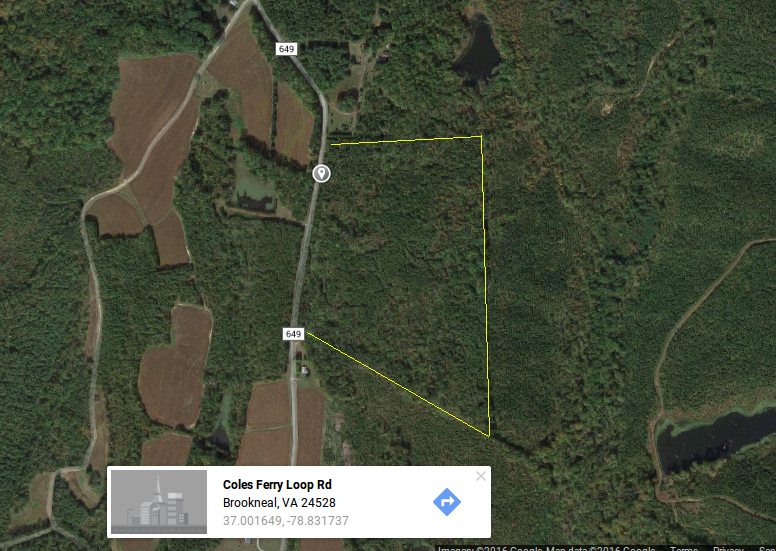
Task: Click the gray location pin marker
Action: [322, 173]
